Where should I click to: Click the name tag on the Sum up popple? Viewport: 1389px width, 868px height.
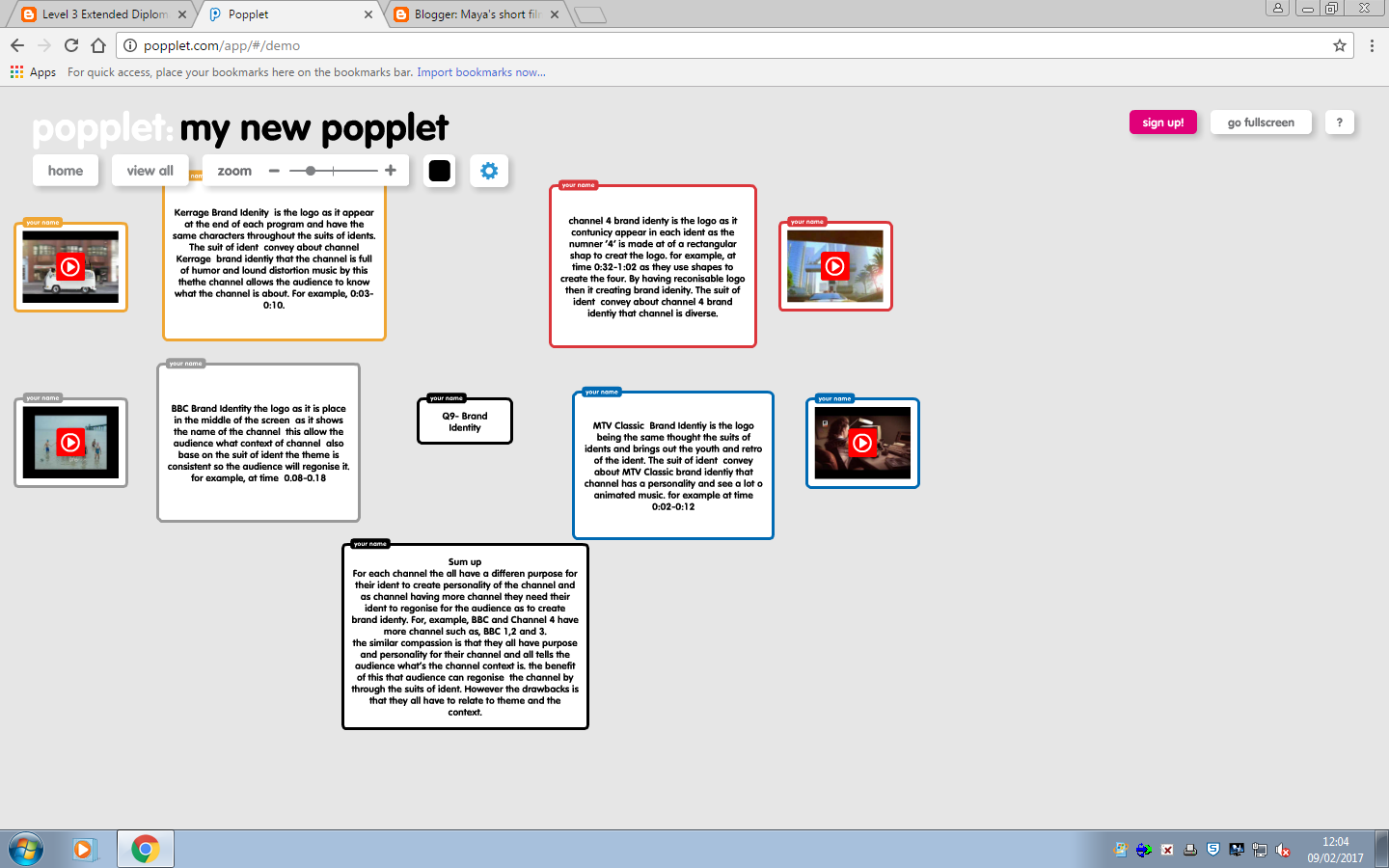(370, 544)
